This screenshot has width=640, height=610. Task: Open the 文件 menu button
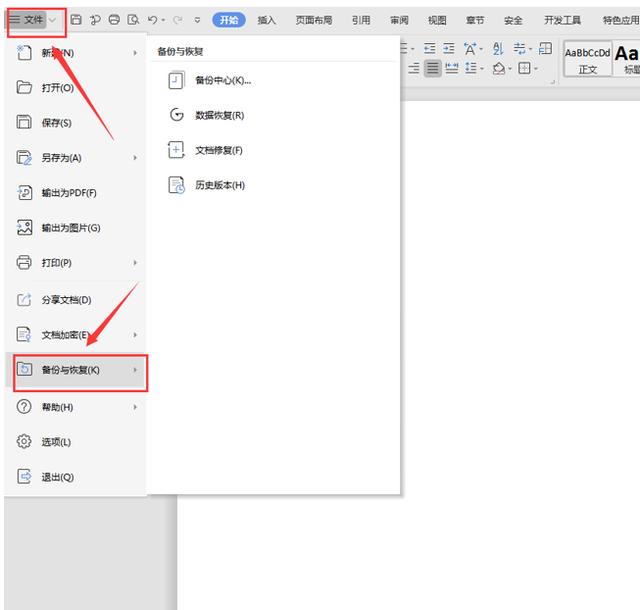27,20
